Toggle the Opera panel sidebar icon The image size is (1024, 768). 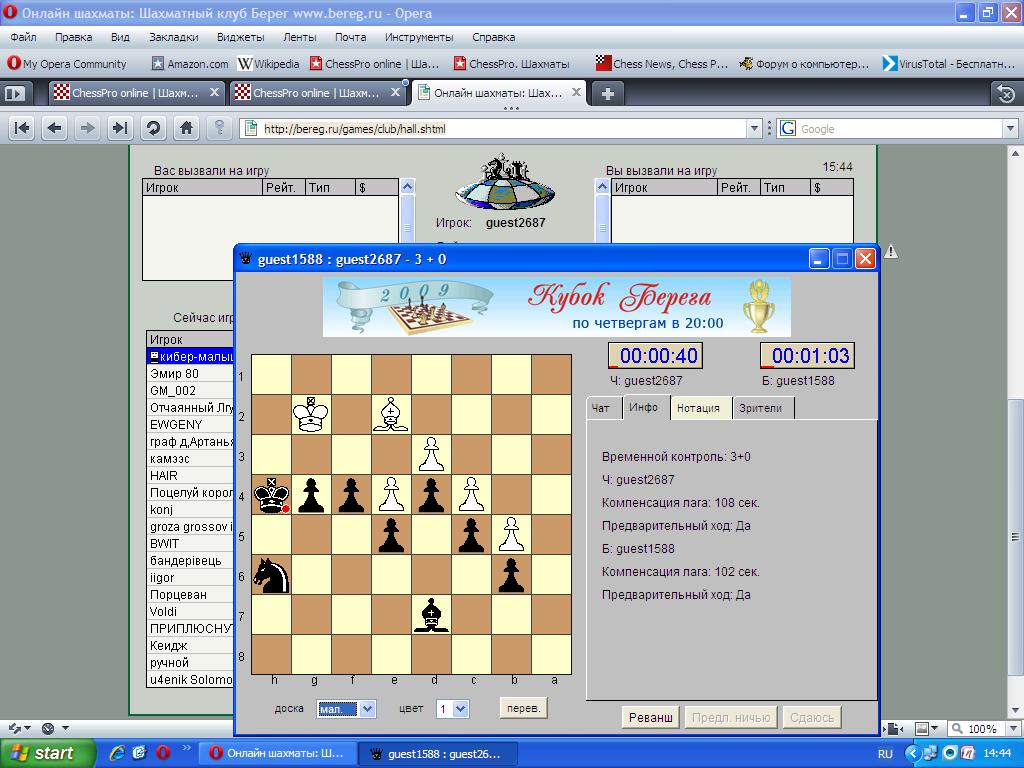[15, 93]
